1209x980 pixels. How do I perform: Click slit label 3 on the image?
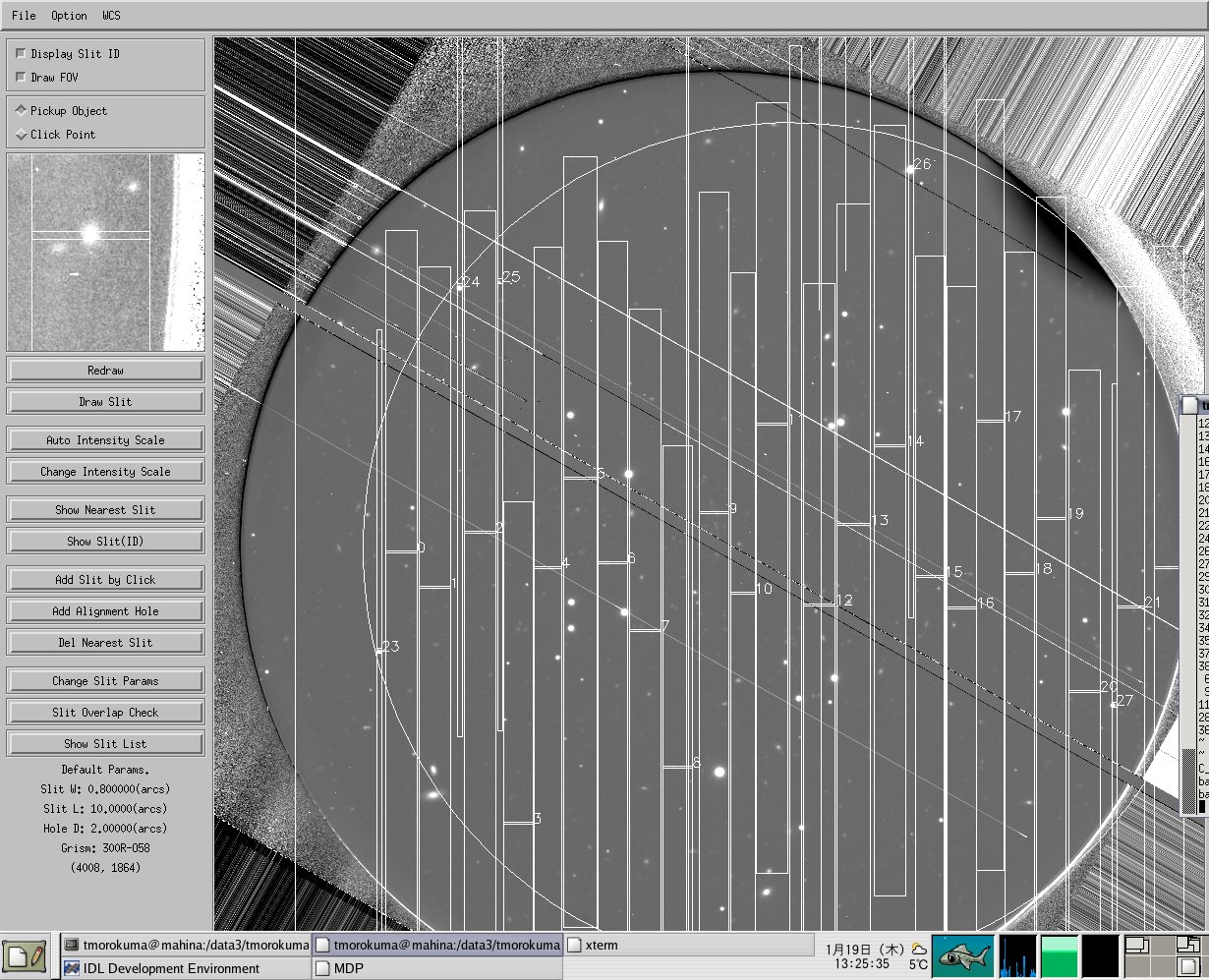[x=538, y=818]
